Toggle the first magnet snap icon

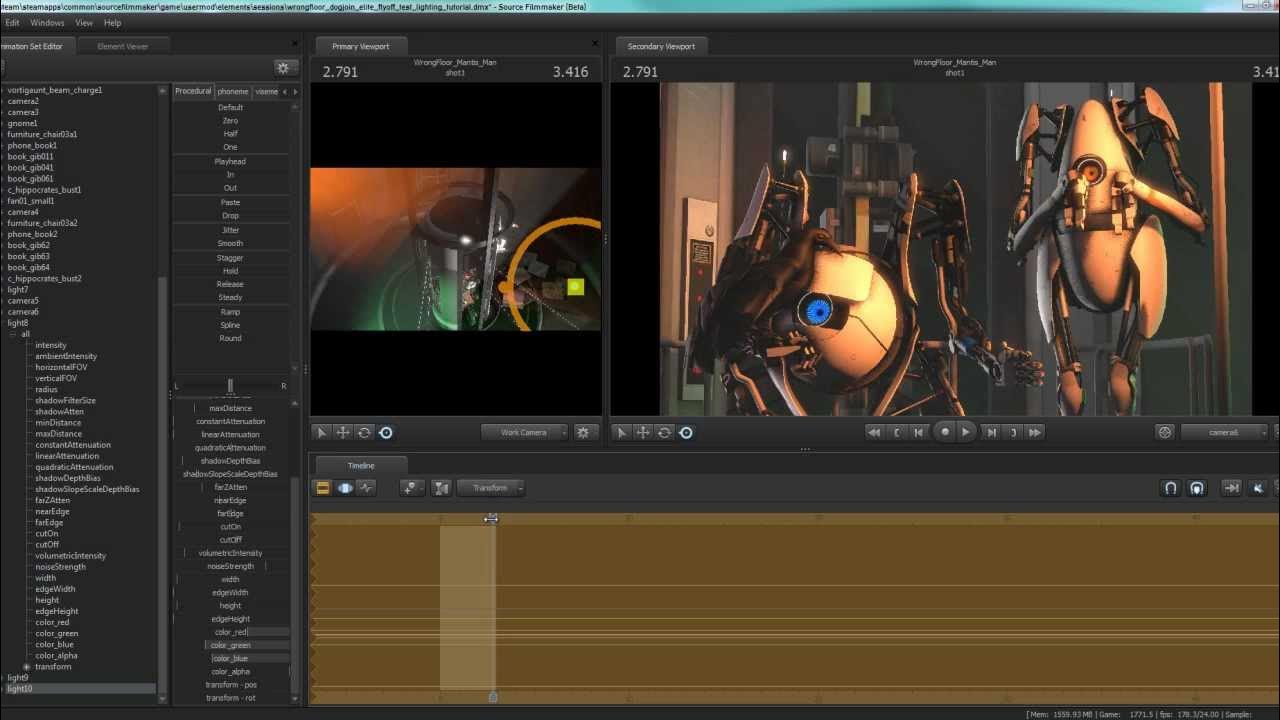1171,488
